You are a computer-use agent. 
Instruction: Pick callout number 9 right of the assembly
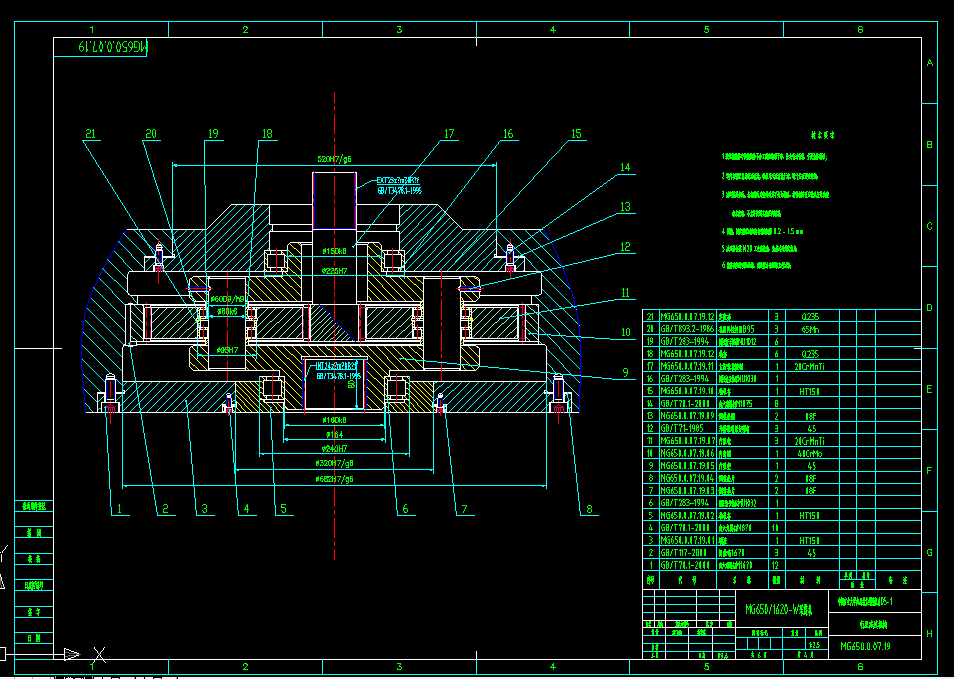[625, 372]
